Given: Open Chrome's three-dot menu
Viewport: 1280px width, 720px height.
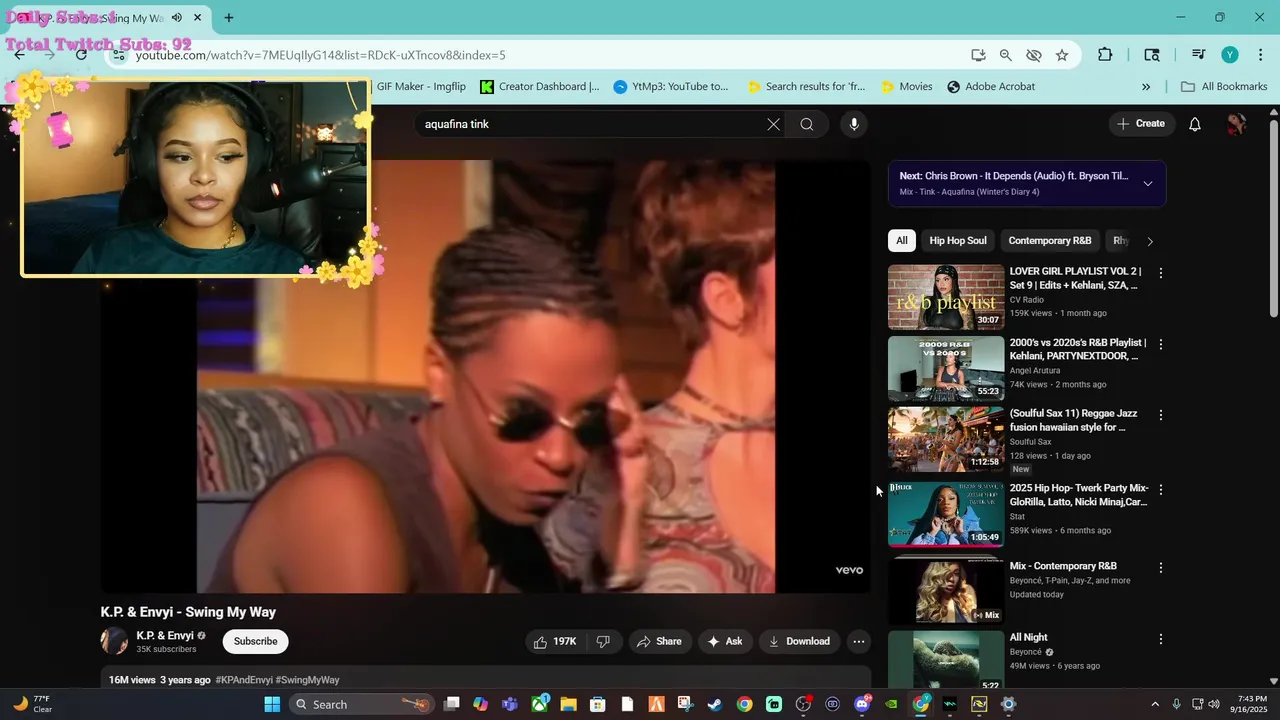Looking at the screenshot, I should tap(1260, 55).
